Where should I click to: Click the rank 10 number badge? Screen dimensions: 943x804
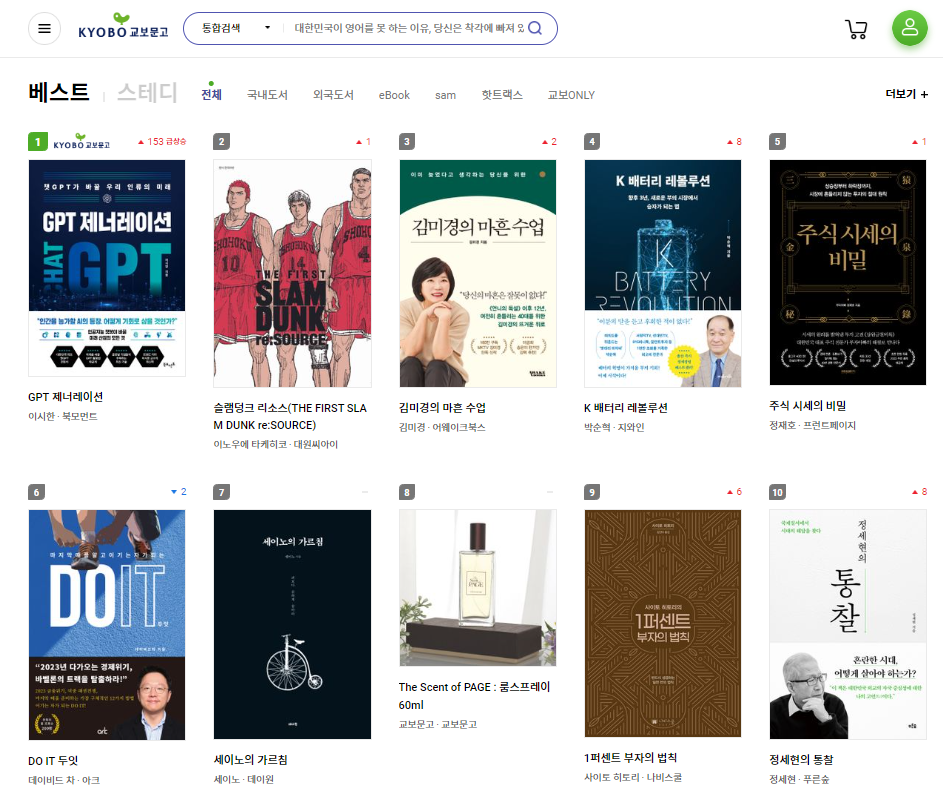(777, 493)
